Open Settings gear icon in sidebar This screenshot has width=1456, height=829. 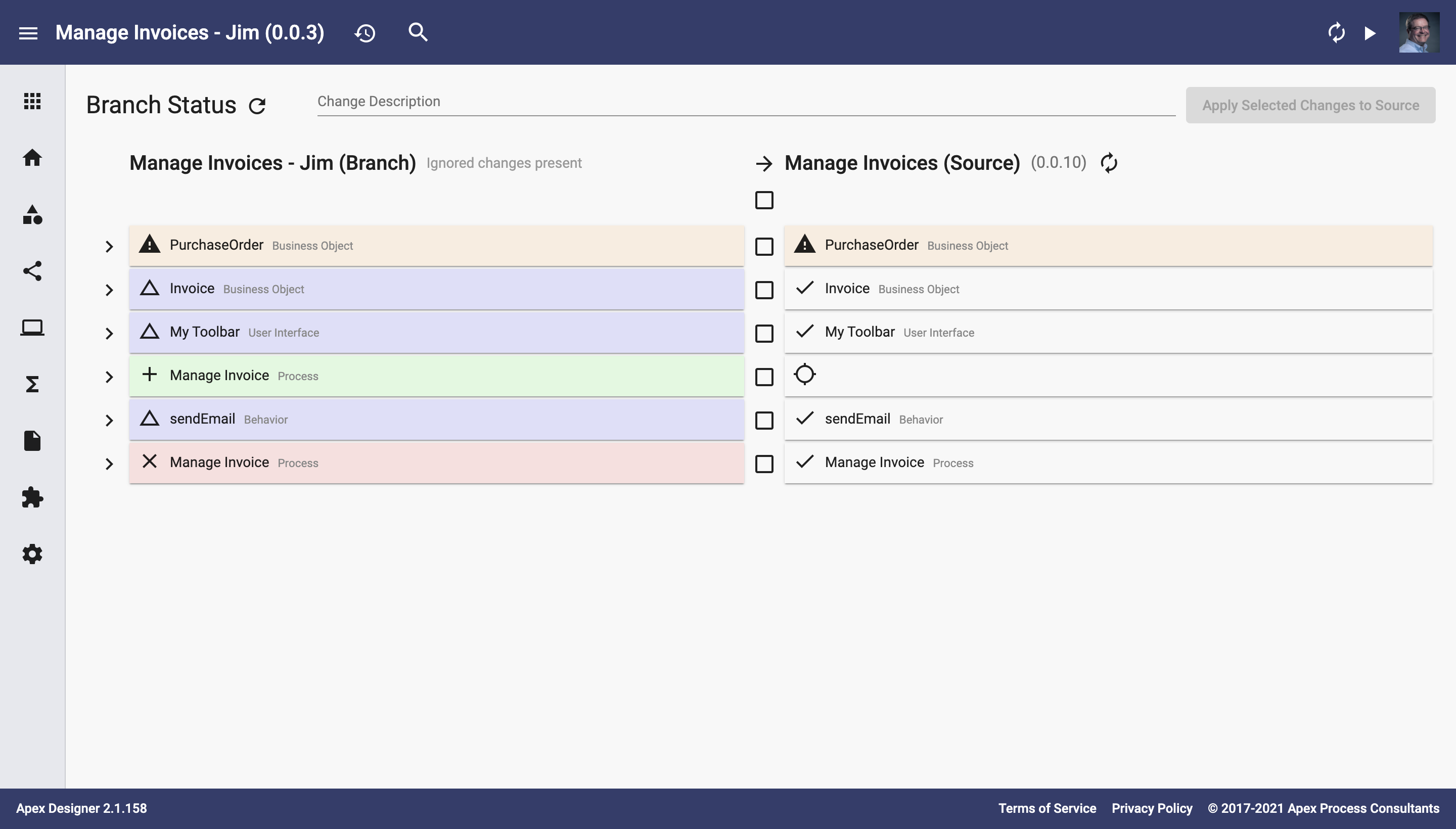(x=32, y=554)
